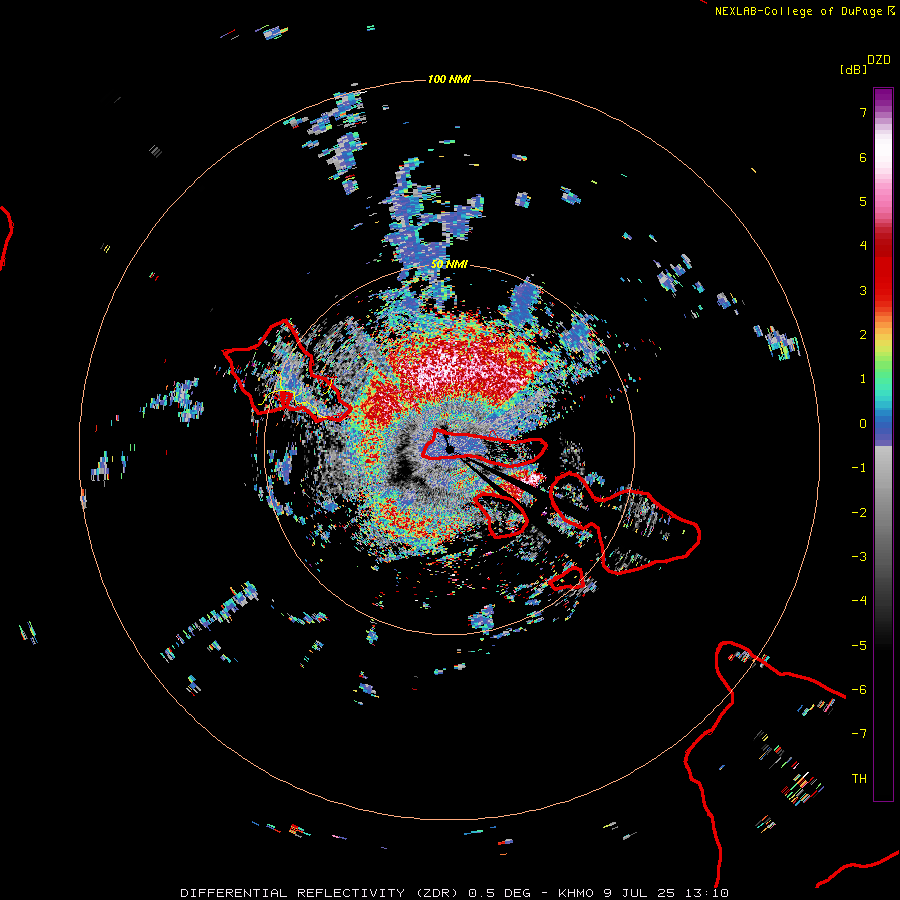Click the -6 value on legend
Image resolution: width=900 pixels, height=900 pixels.
[859, 690]
